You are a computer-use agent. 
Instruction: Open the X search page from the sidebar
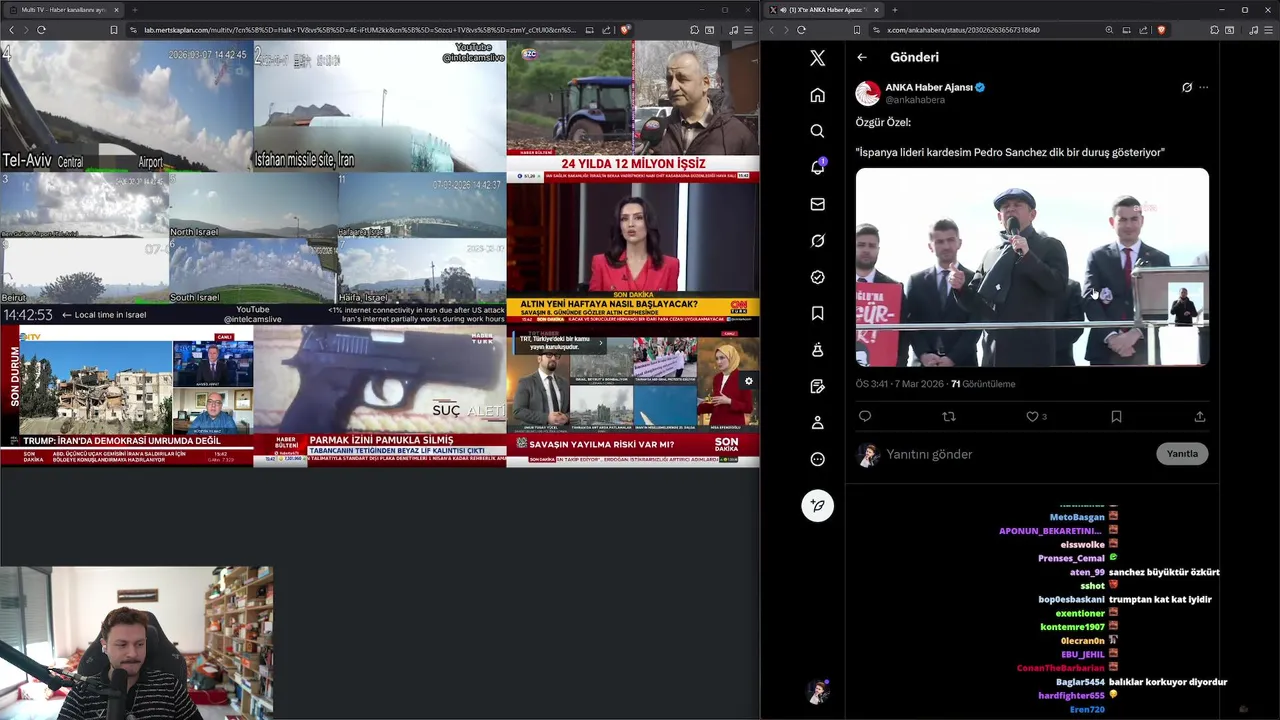(817, 131)
